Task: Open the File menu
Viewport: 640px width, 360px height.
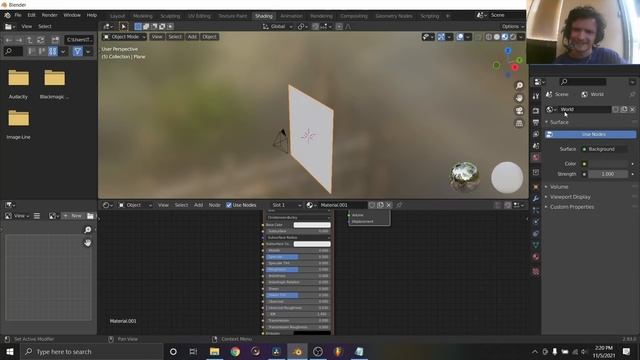Action: coord(18,15)
